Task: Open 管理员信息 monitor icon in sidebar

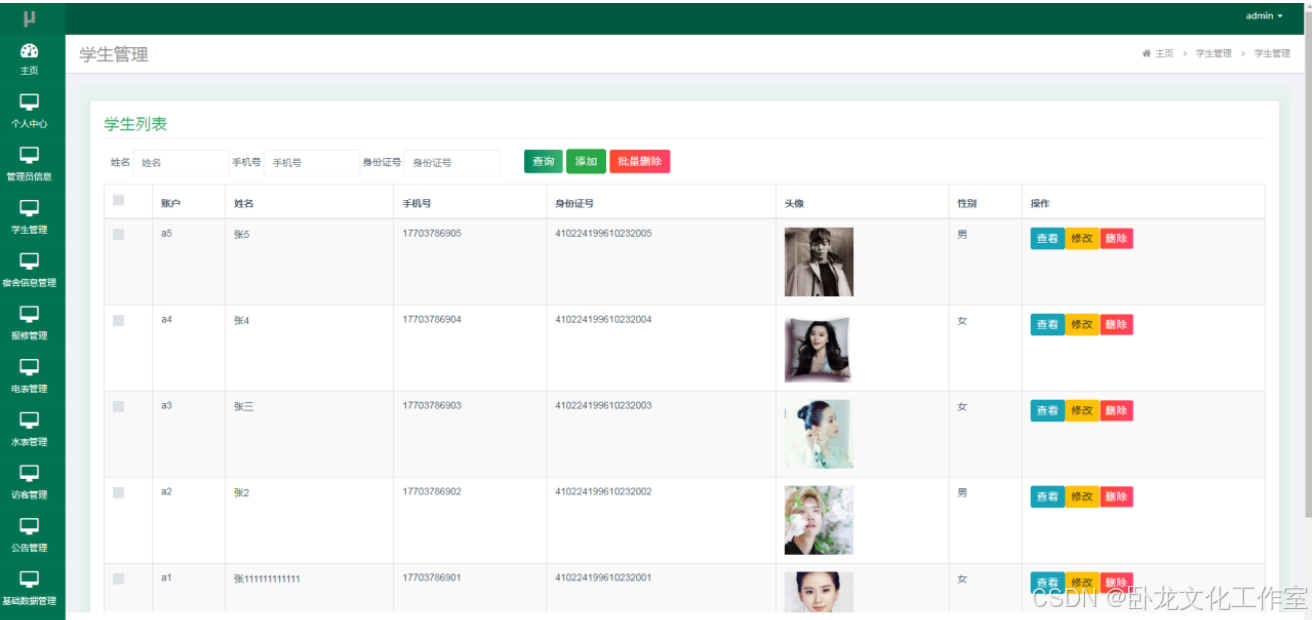Action: point(29,155)
